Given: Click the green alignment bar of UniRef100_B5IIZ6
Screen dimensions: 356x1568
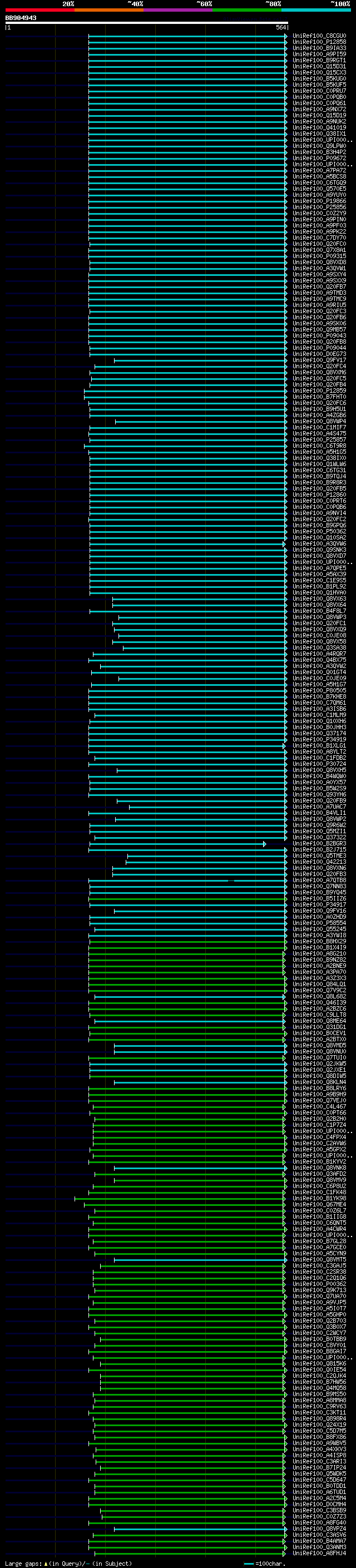Looking at the screenshot, I should tap(188, 898).
